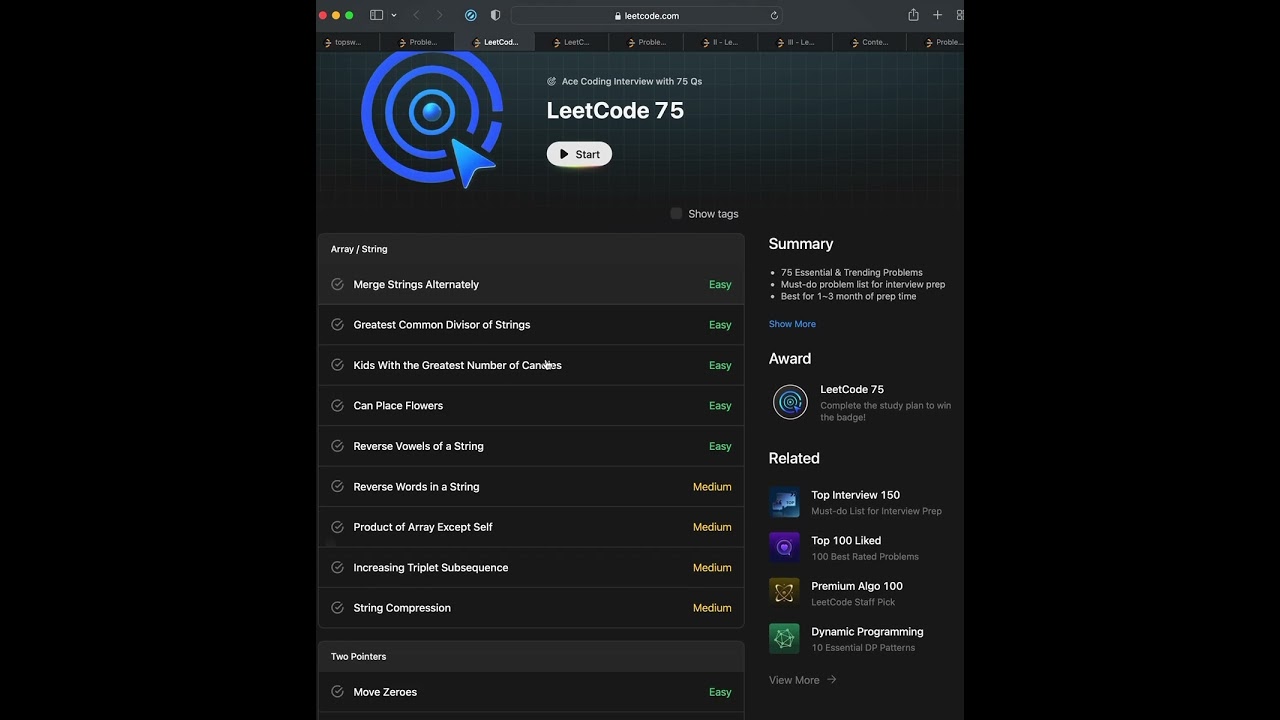The height and width of the screenshot is (720, 1280).
Task: Toggle the Safari sidebar icon
Action: click(x=376, y=15)
